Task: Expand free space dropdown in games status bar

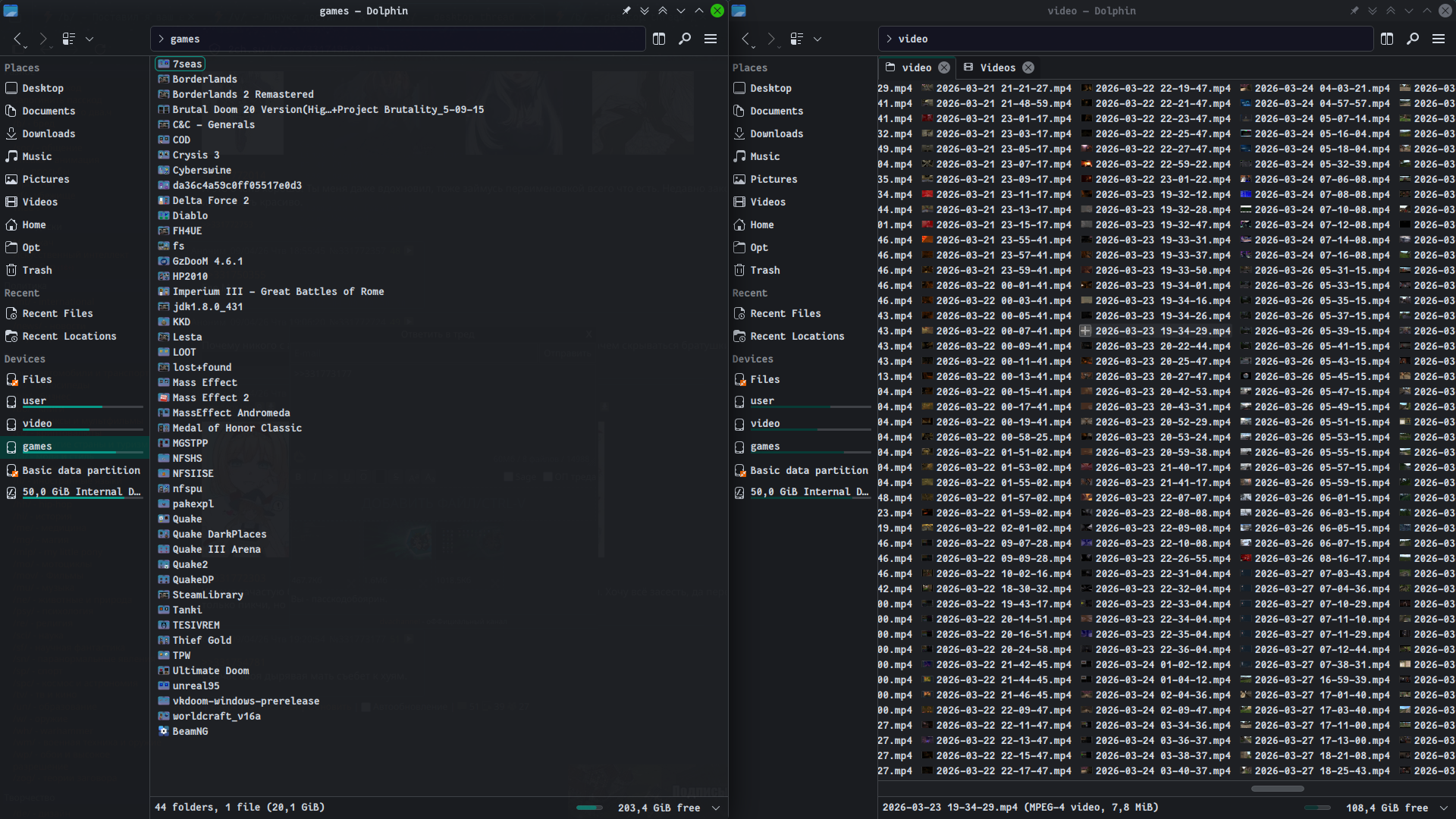Action: tap(716, 808)
